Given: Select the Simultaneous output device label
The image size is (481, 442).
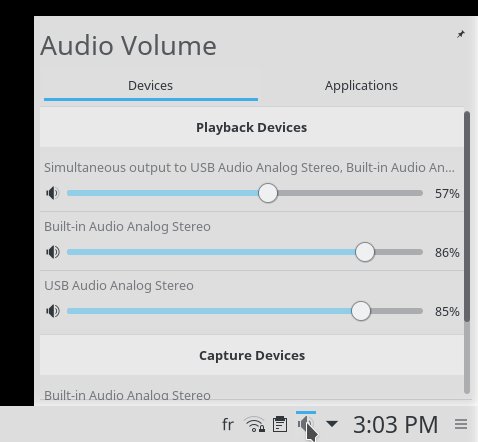Looking at the screenshot, I should [249, 167].
